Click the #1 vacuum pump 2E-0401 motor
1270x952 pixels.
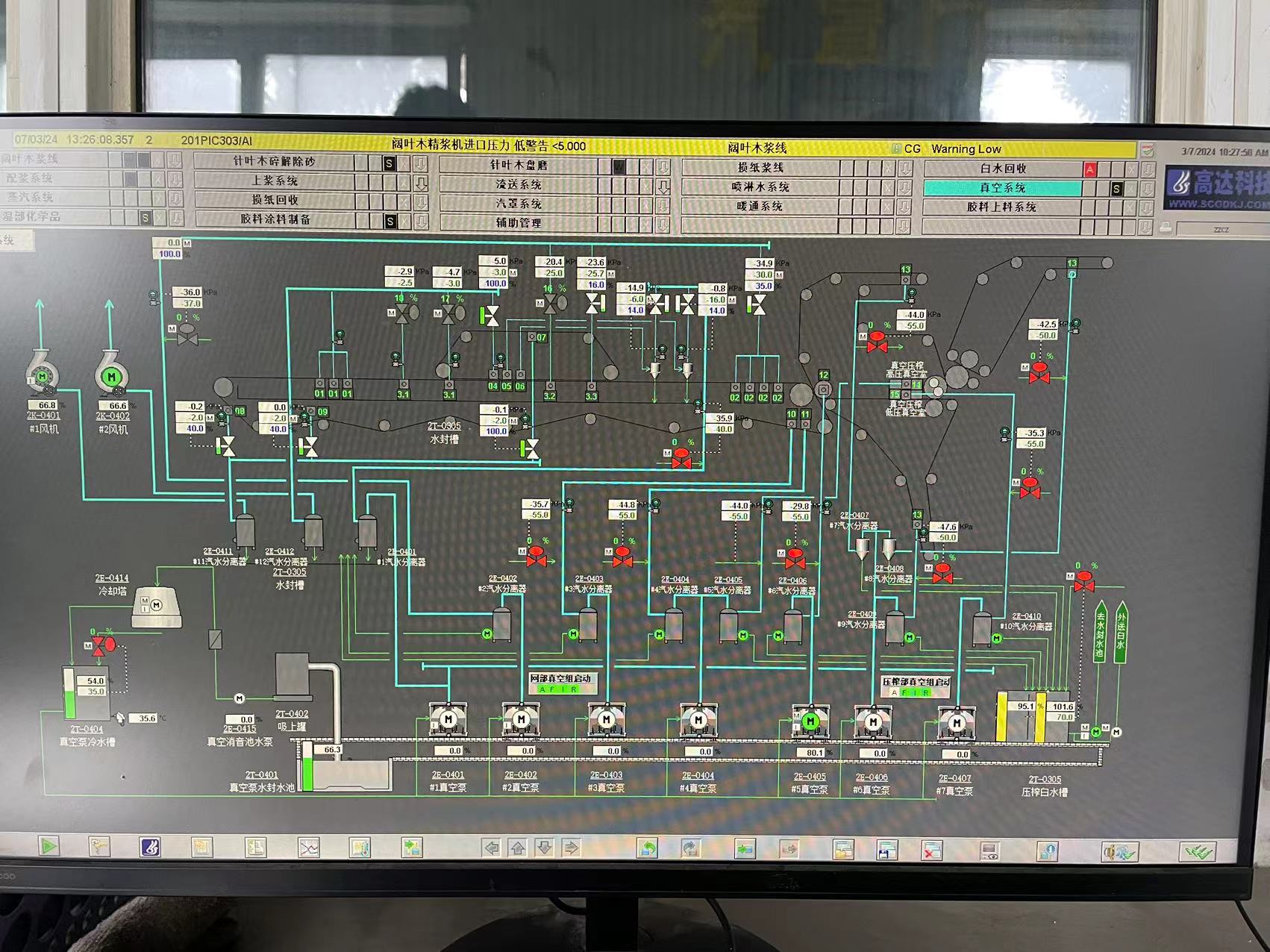click(x=448, y=719)
